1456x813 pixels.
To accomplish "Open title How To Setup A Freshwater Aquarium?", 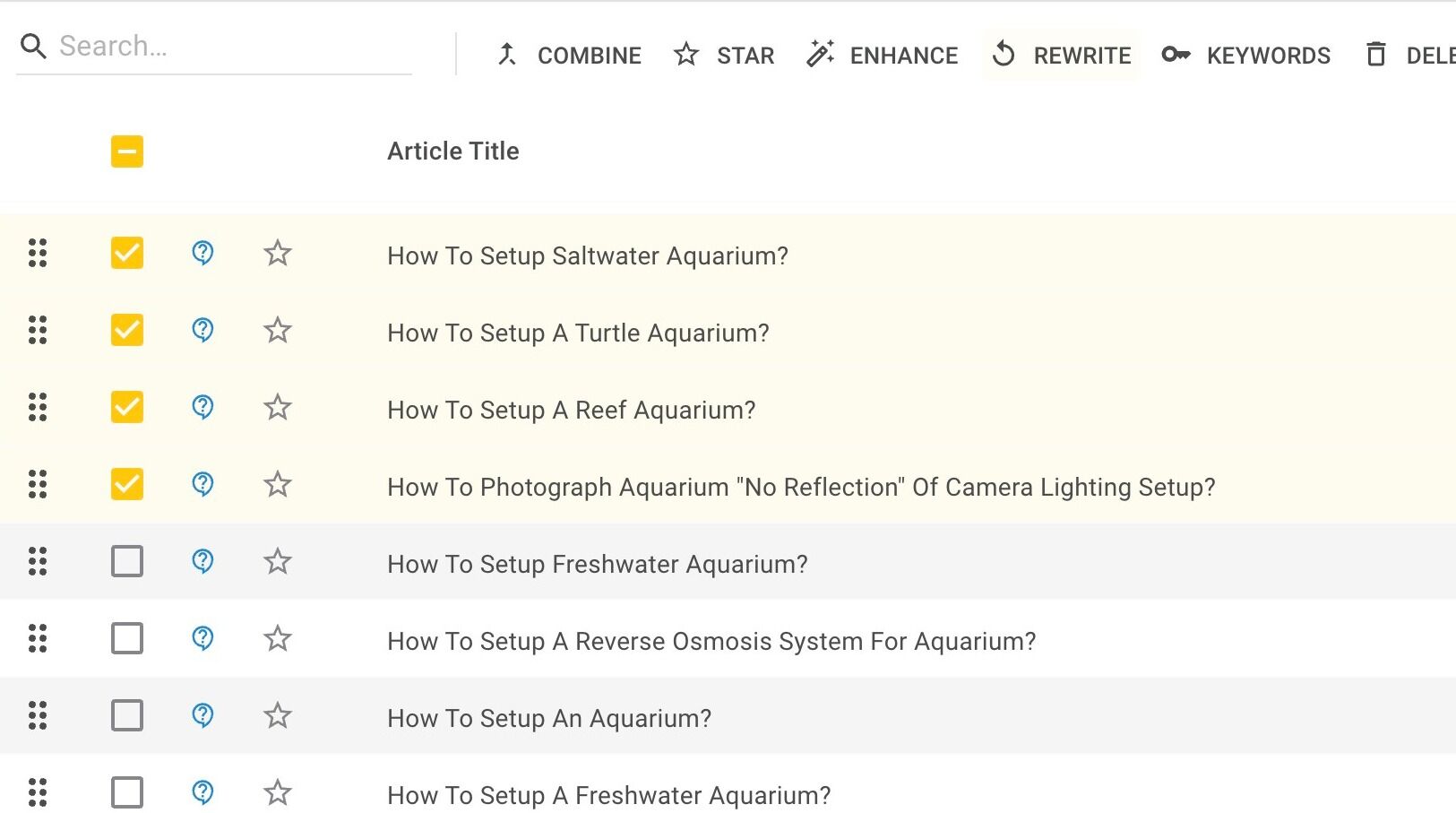I will [x=609, y=796].
